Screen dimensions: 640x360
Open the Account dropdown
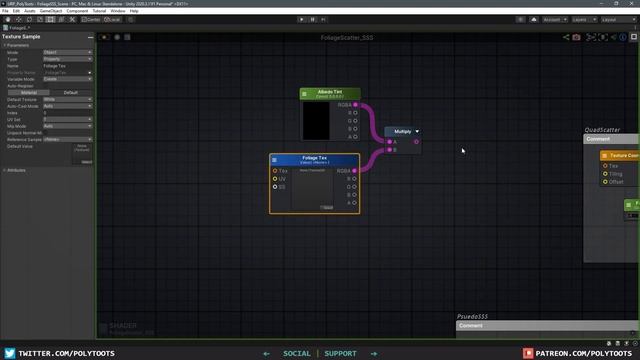[x=555, y=20]
